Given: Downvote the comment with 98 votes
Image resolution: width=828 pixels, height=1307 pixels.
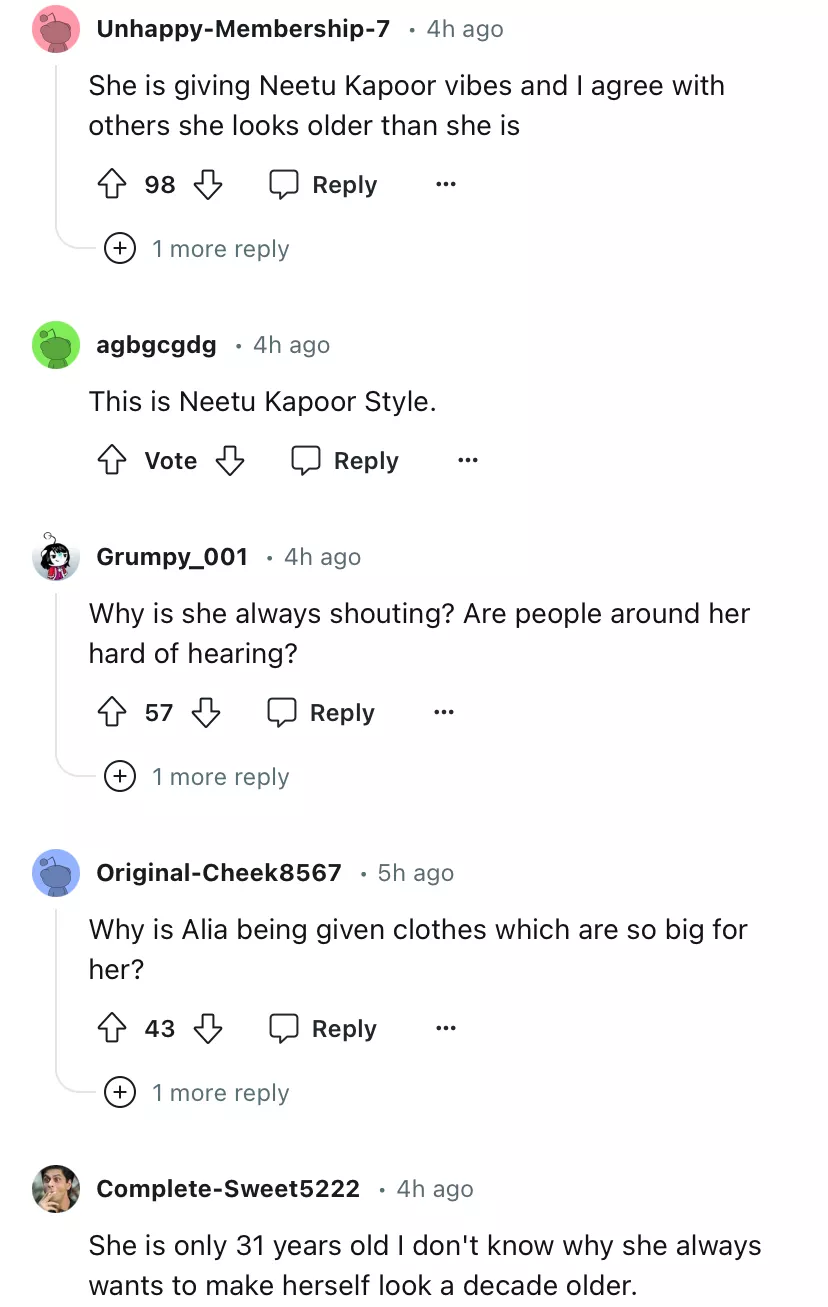Looking at the screenshot, I should pos(207,185).
